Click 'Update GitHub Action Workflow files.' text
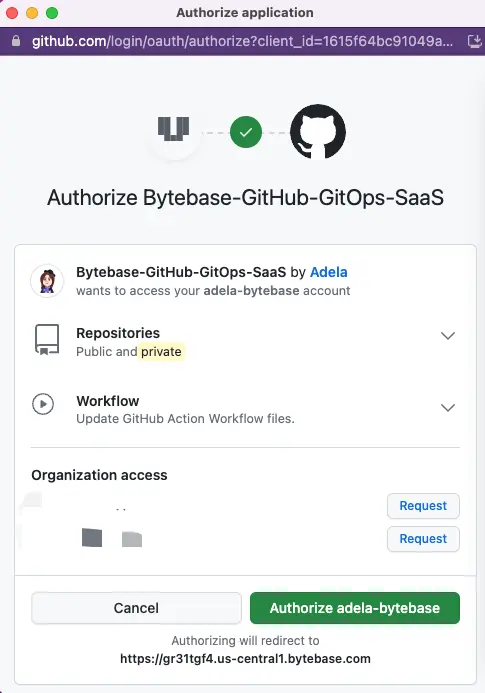The height and width of the screenshot is (693, 485). 185,419
